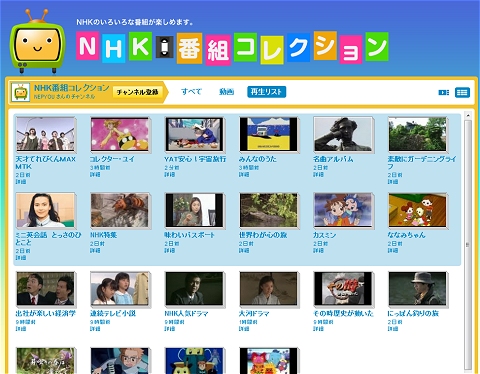Open details link under ななみちゃん
Viewport: 480px width, 374px height.
[x=393, y=250]
